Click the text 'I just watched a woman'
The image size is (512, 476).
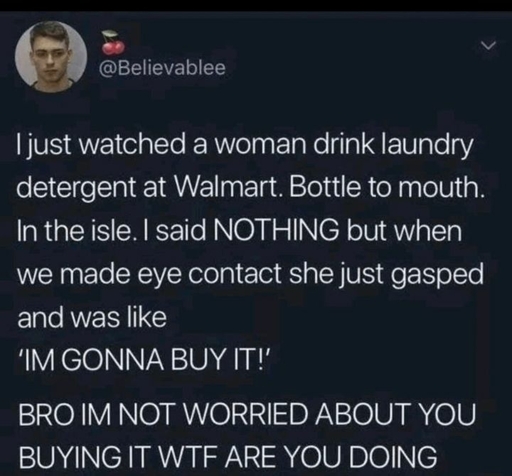[x=161, y=146]
